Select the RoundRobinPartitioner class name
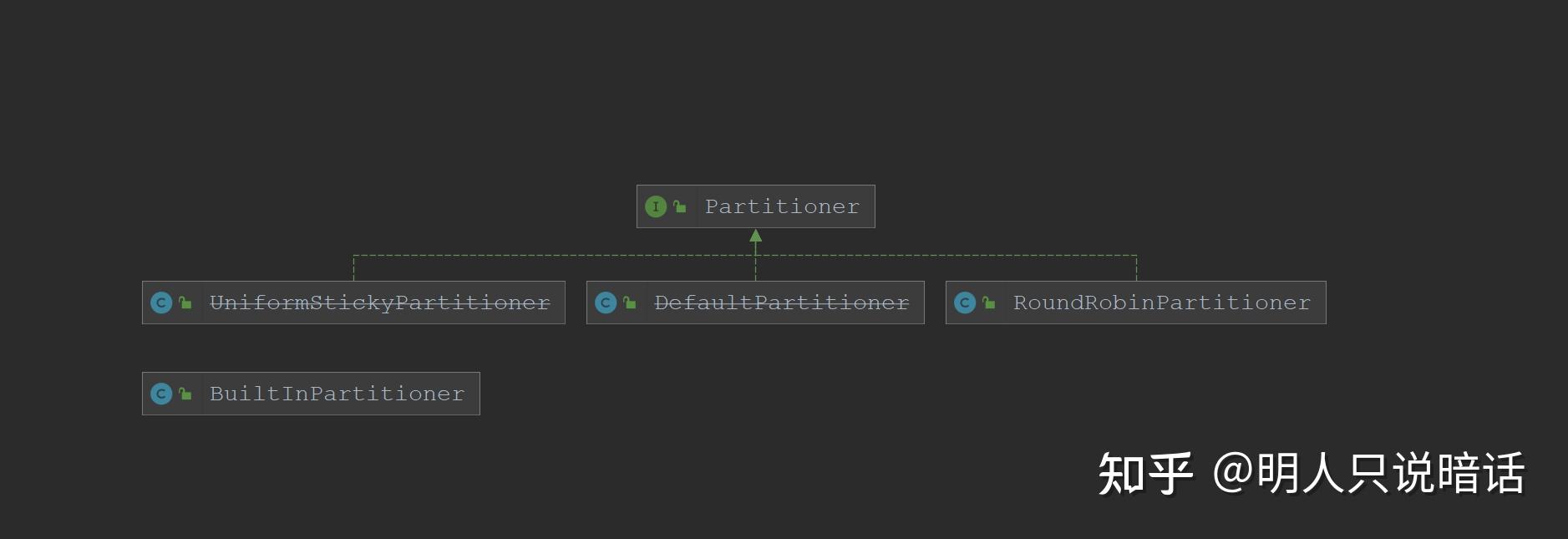The image size is (1568, 539). (x=1162, y=303)
